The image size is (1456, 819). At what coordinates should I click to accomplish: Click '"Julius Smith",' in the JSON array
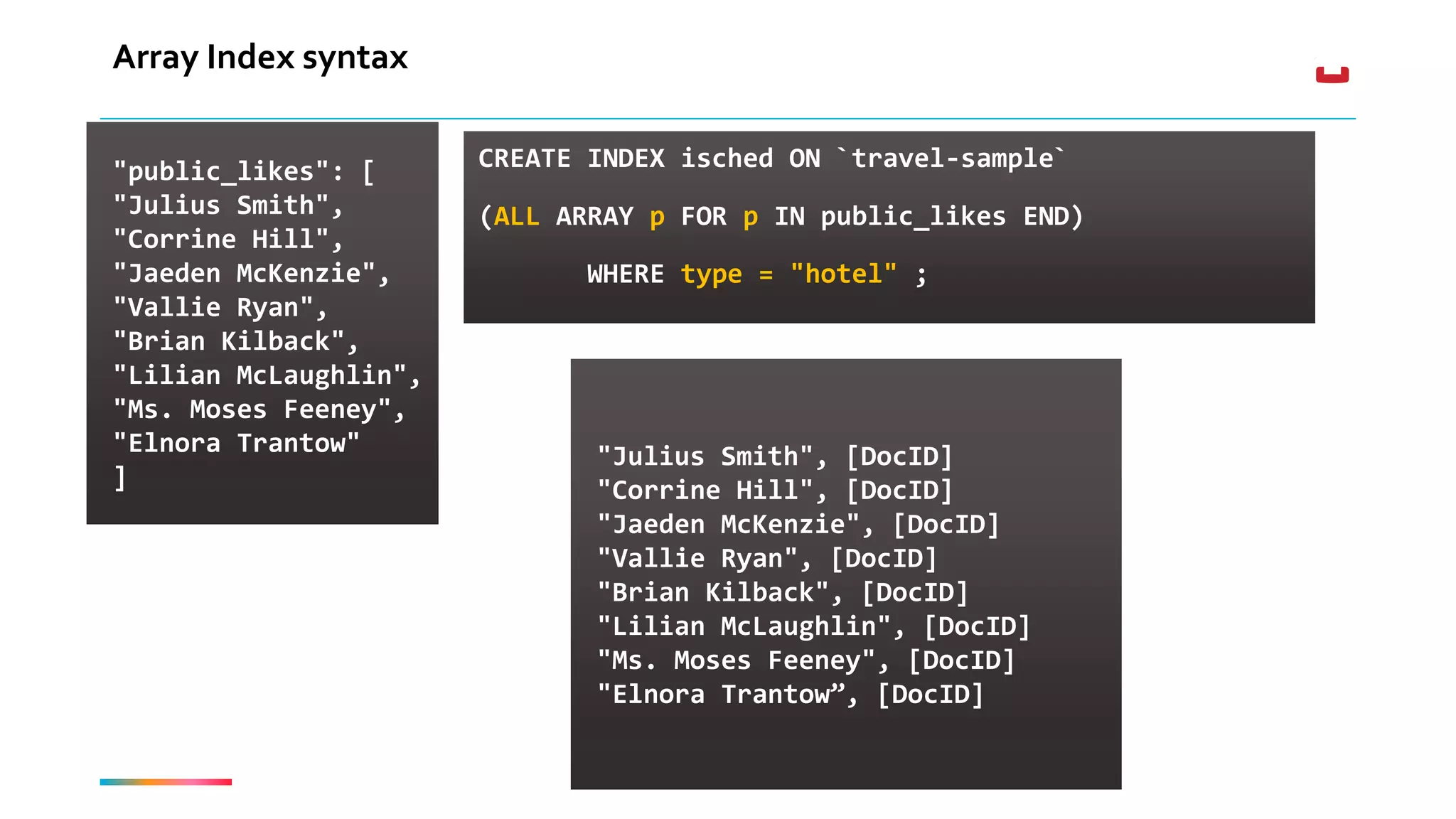[228, 206]
